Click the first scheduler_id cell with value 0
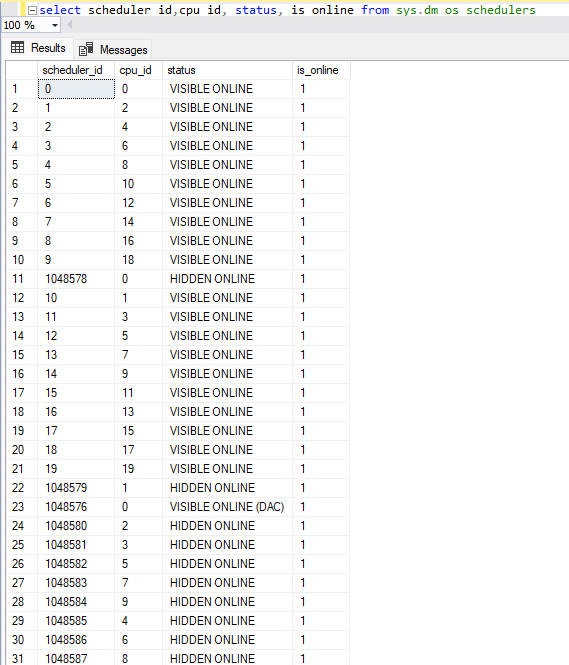 click(x=76, y=89)
